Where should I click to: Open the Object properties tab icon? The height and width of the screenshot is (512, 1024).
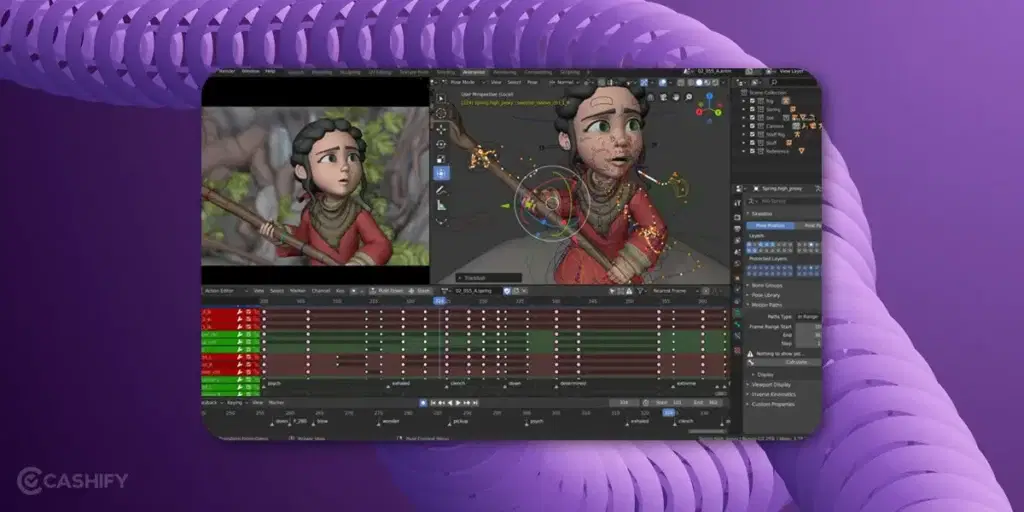(x=738, y=278)
